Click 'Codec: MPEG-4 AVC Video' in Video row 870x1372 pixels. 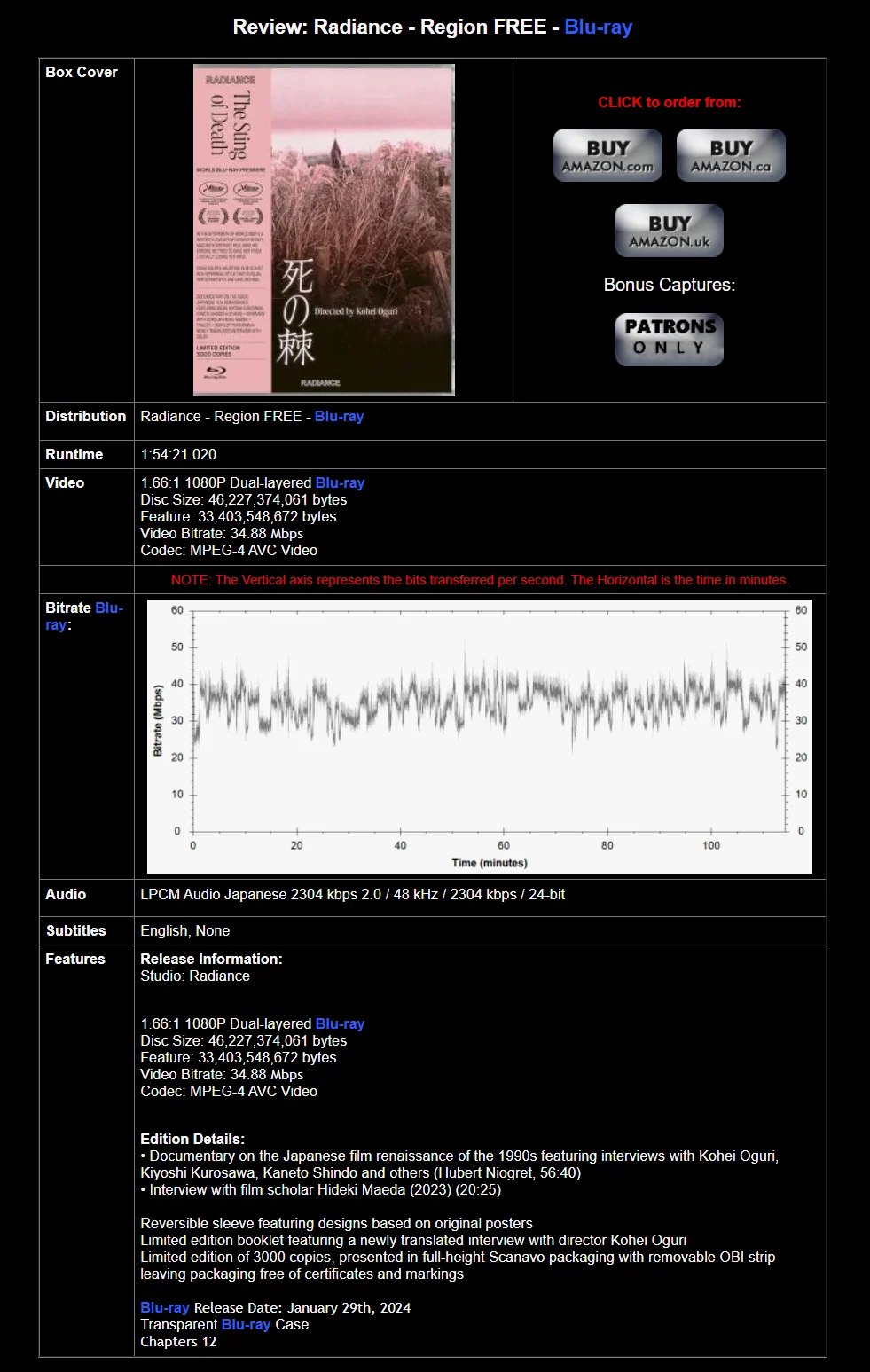coord(229,550)
